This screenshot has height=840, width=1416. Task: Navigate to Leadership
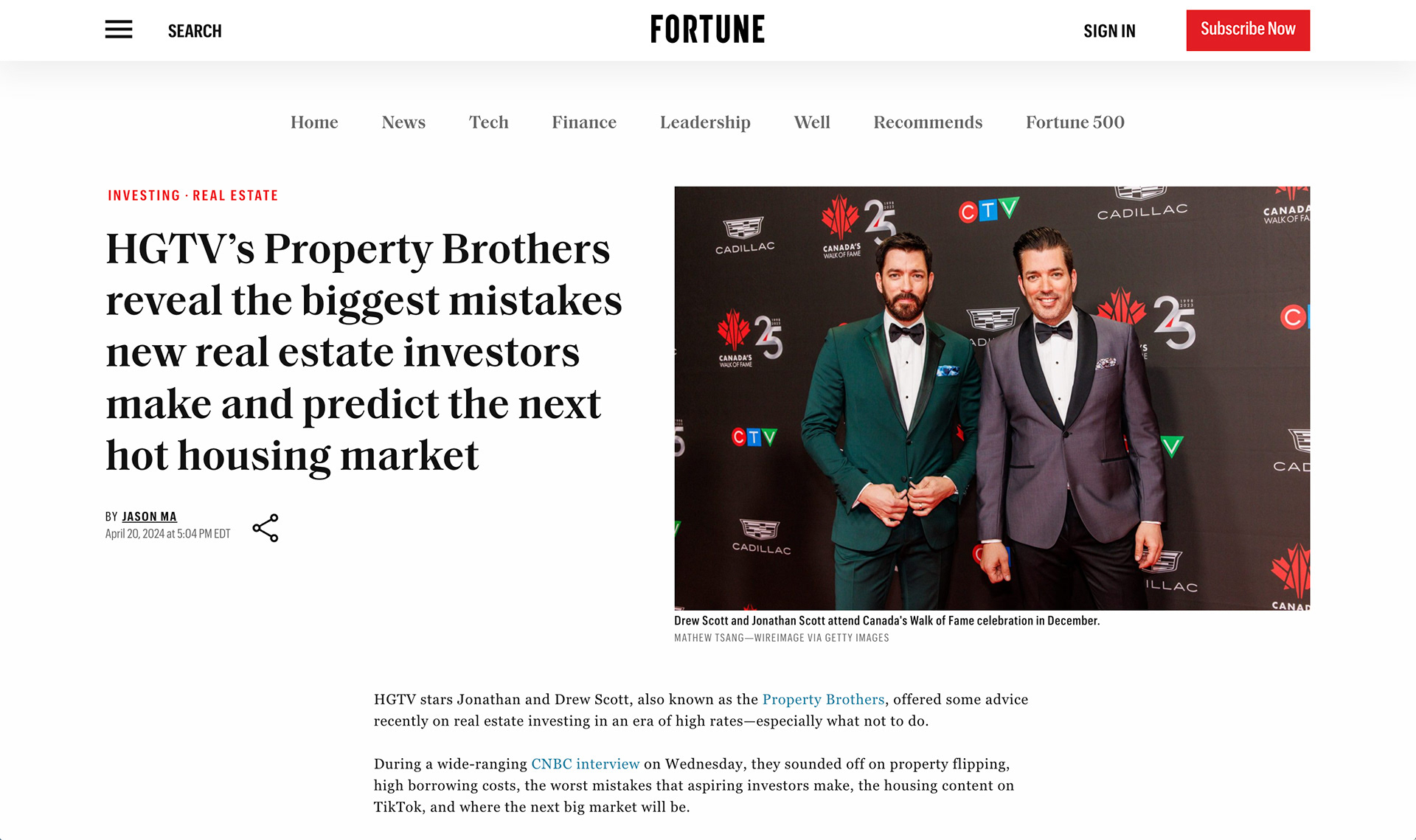pyautogui.click(x=705, y=122)
